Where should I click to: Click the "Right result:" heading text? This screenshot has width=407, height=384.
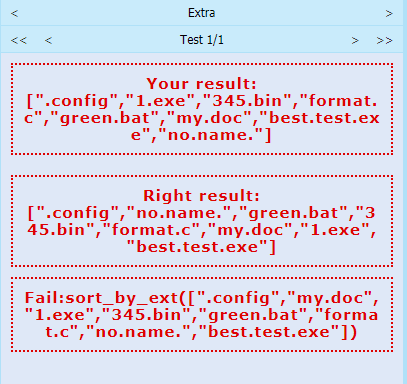202,196
